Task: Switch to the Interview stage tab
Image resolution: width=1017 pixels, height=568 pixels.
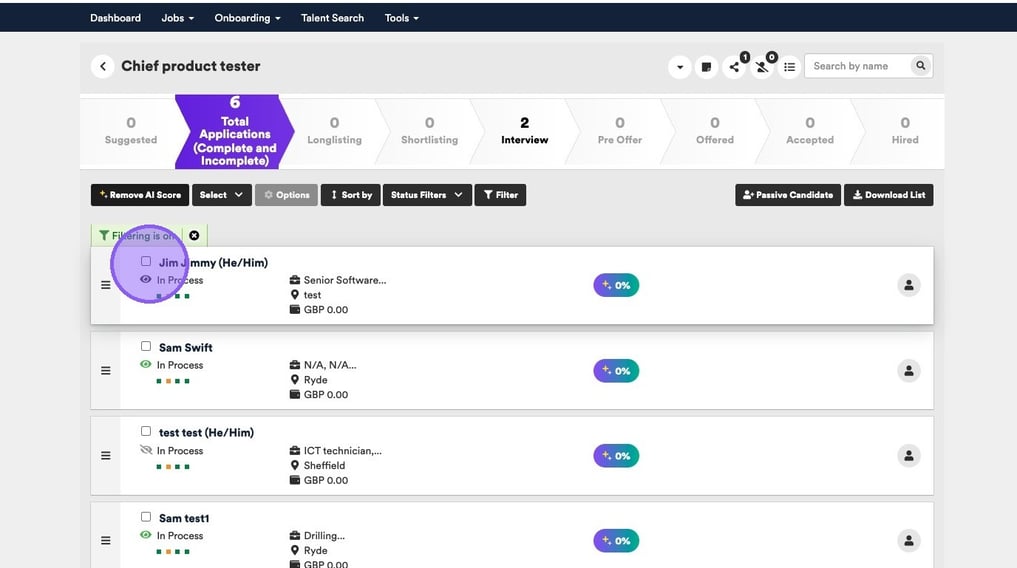Action: click(x=524, y=131)
